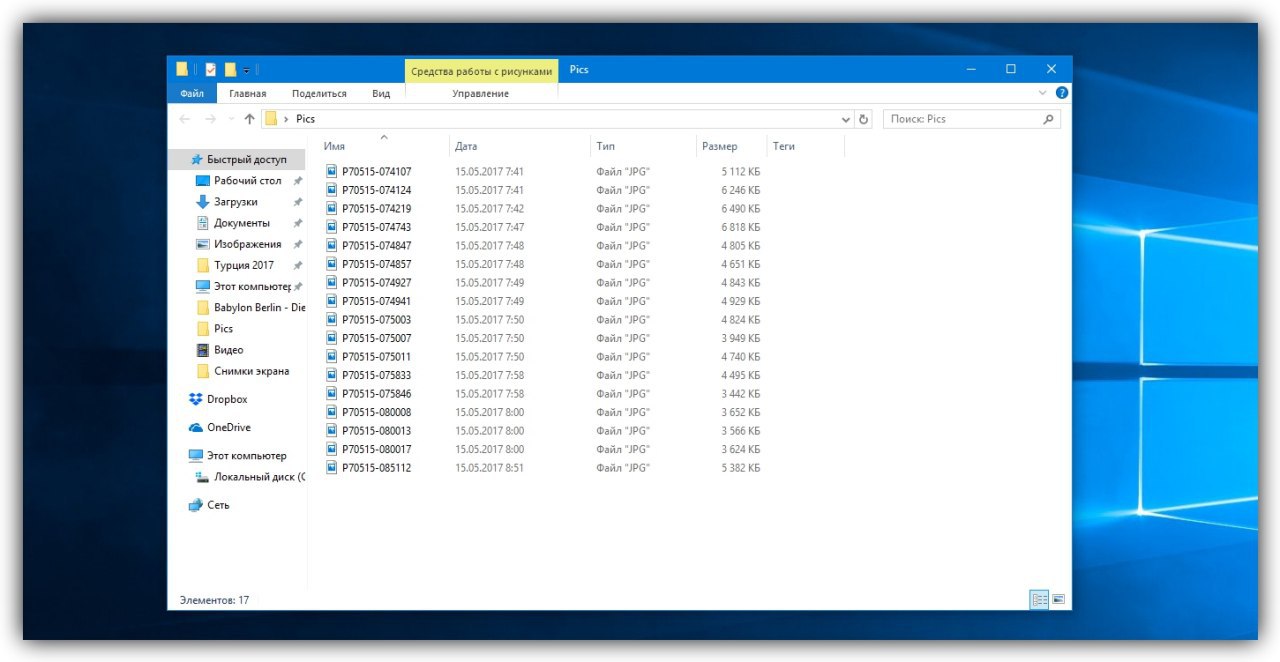Select file P70515-085112
Viewport: 1280px width, 662px height.
376,468
